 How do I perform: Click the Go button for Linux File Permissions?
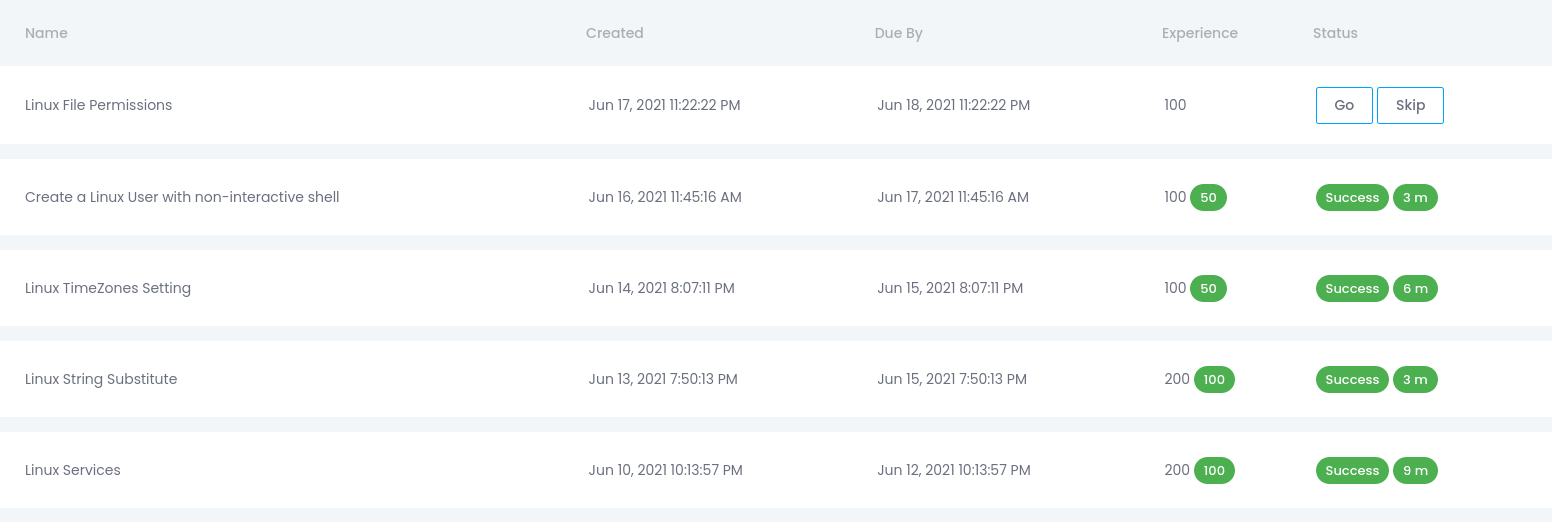tap(1344, 105)
